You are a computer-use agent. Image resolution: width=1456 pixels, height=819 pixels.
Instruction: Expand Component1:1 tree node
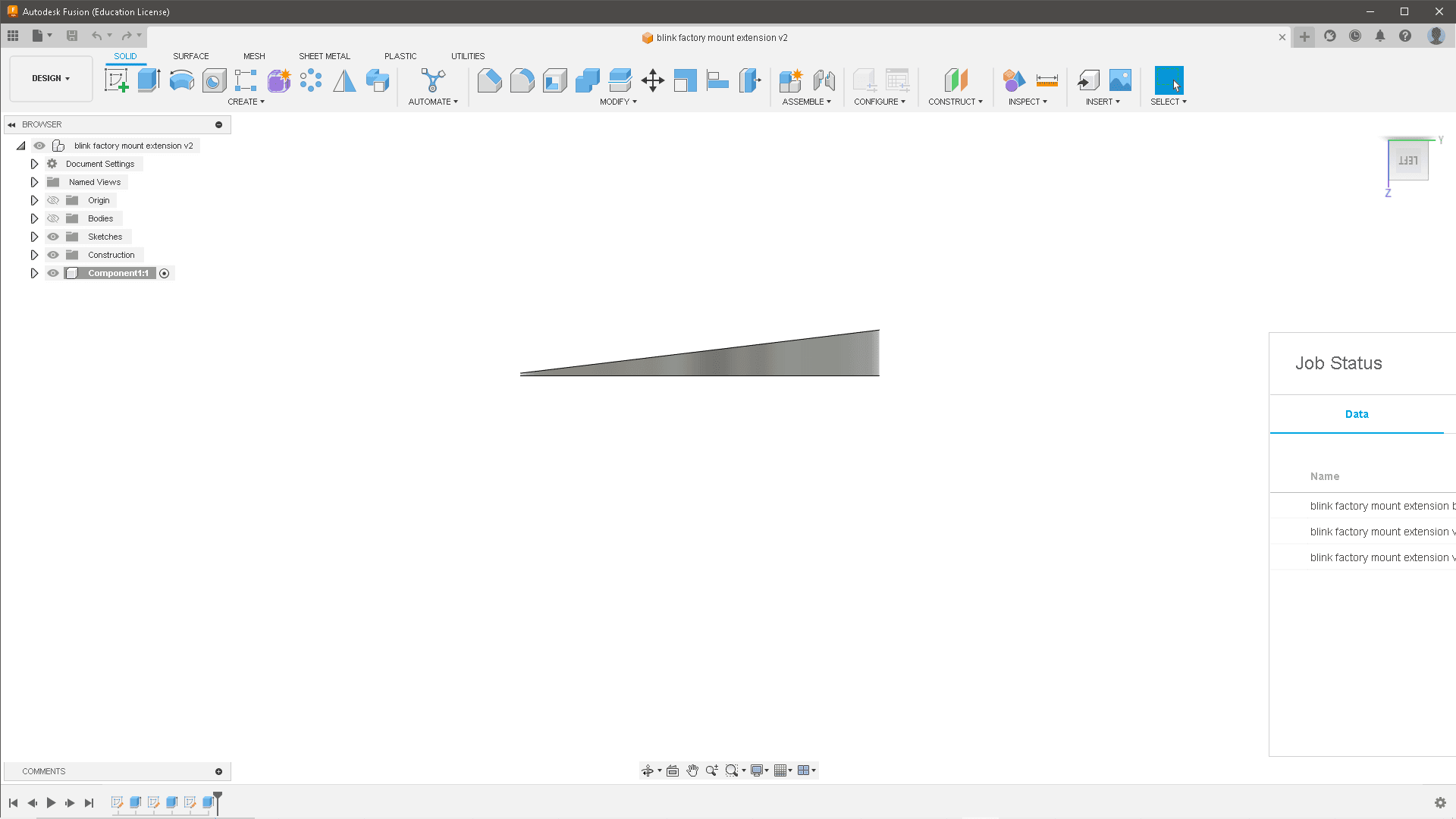click(x=34, y=273)
